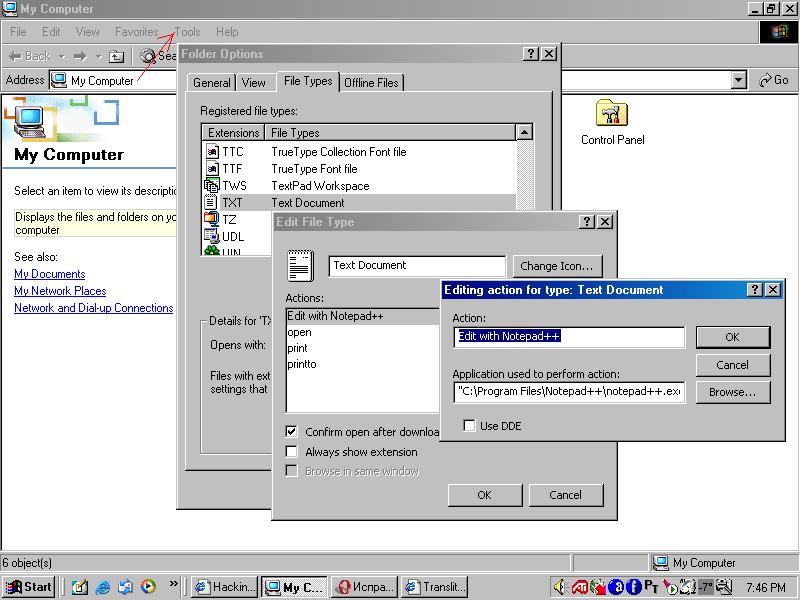Open Network and Dial-up Connections link

pos(94,308)
